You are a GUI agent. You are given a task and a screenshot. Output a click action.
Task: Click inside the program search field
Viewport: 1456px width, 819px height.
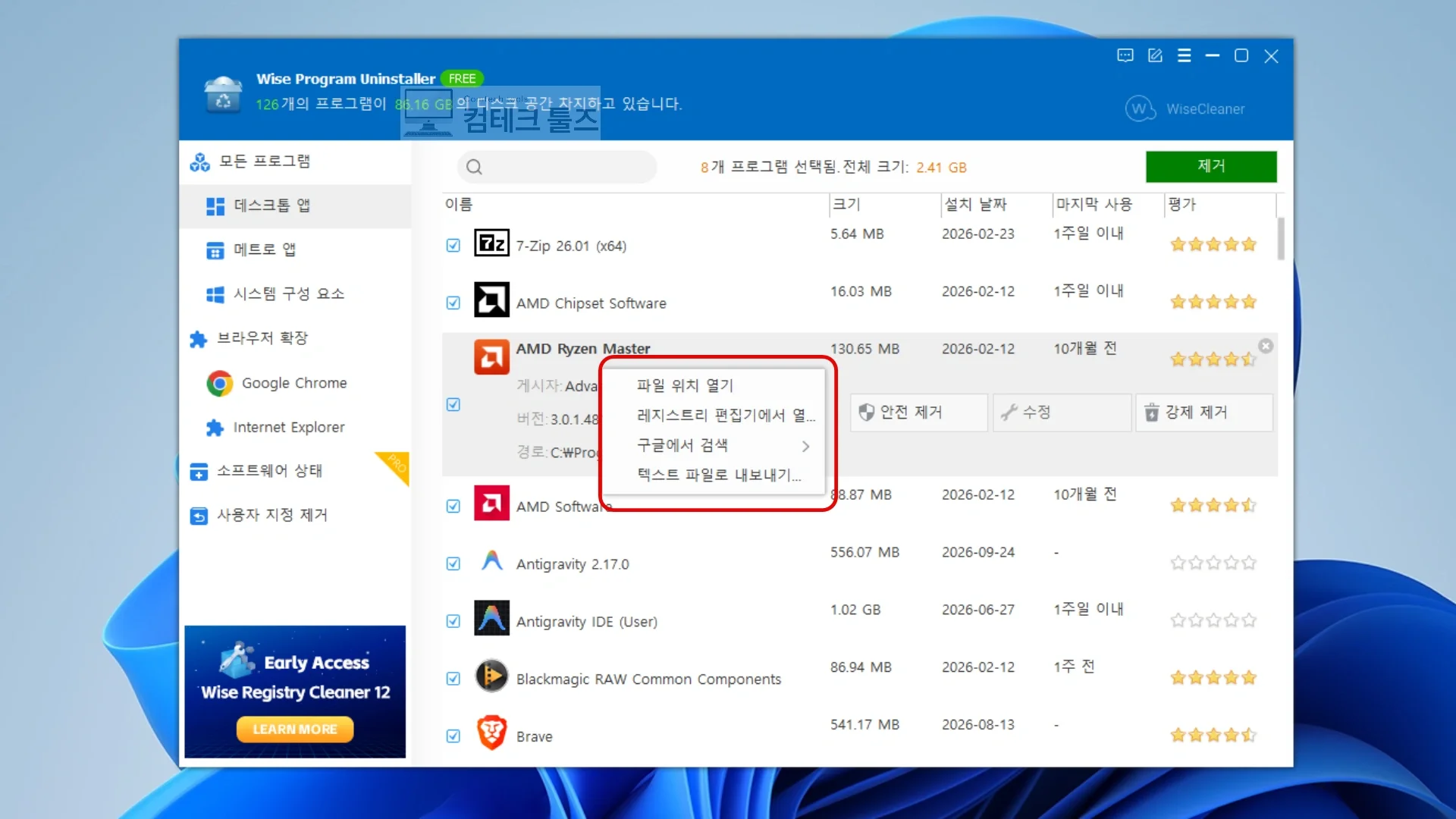[557, 167]
